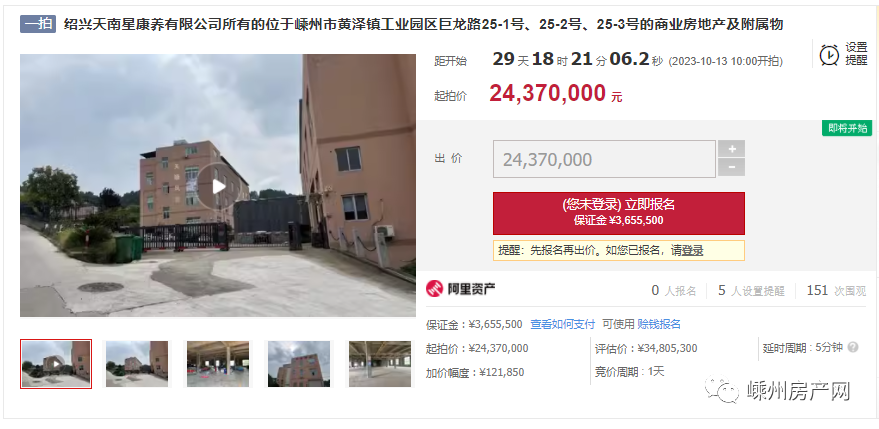Screen dimensions: 879x429
Task: Click the 设置提醒 set reminder text
Action: click(856, 54)
